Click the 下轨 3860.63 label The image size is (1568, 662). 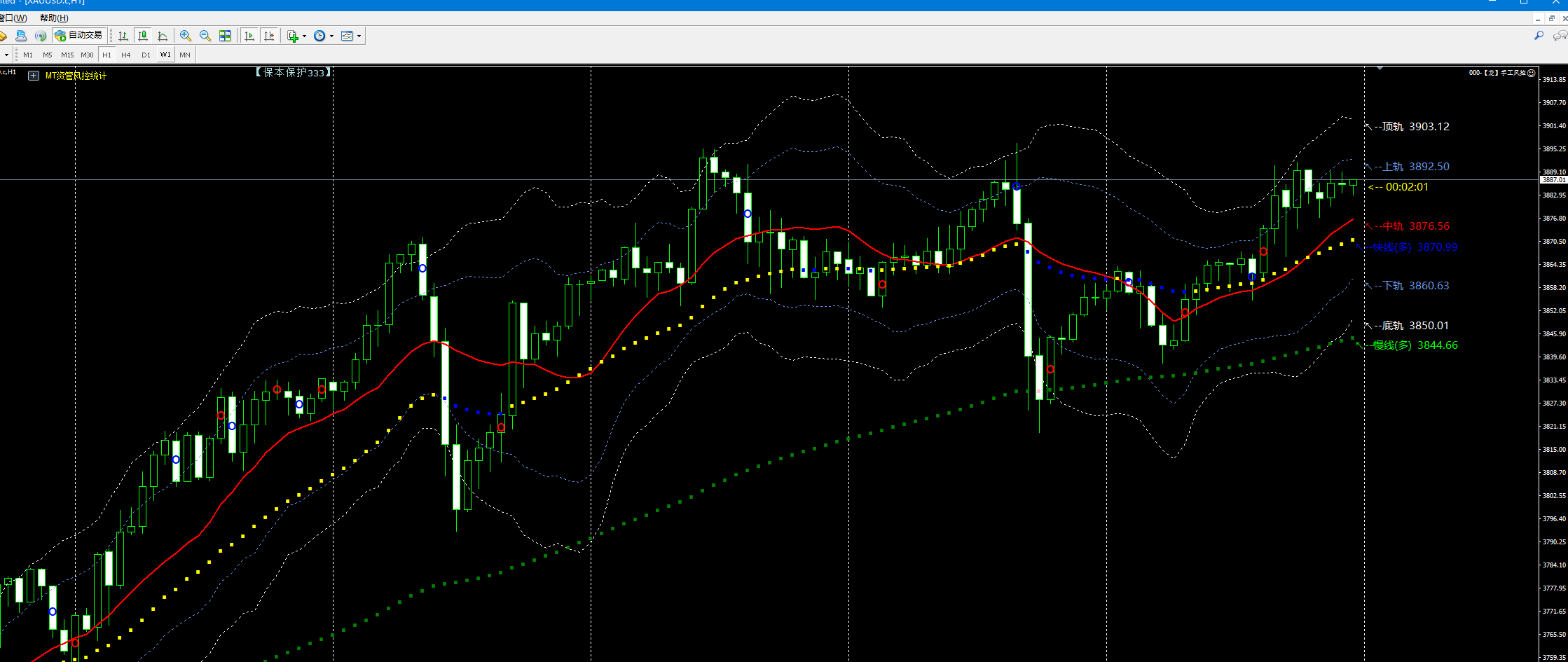(x=1411, y=286)
